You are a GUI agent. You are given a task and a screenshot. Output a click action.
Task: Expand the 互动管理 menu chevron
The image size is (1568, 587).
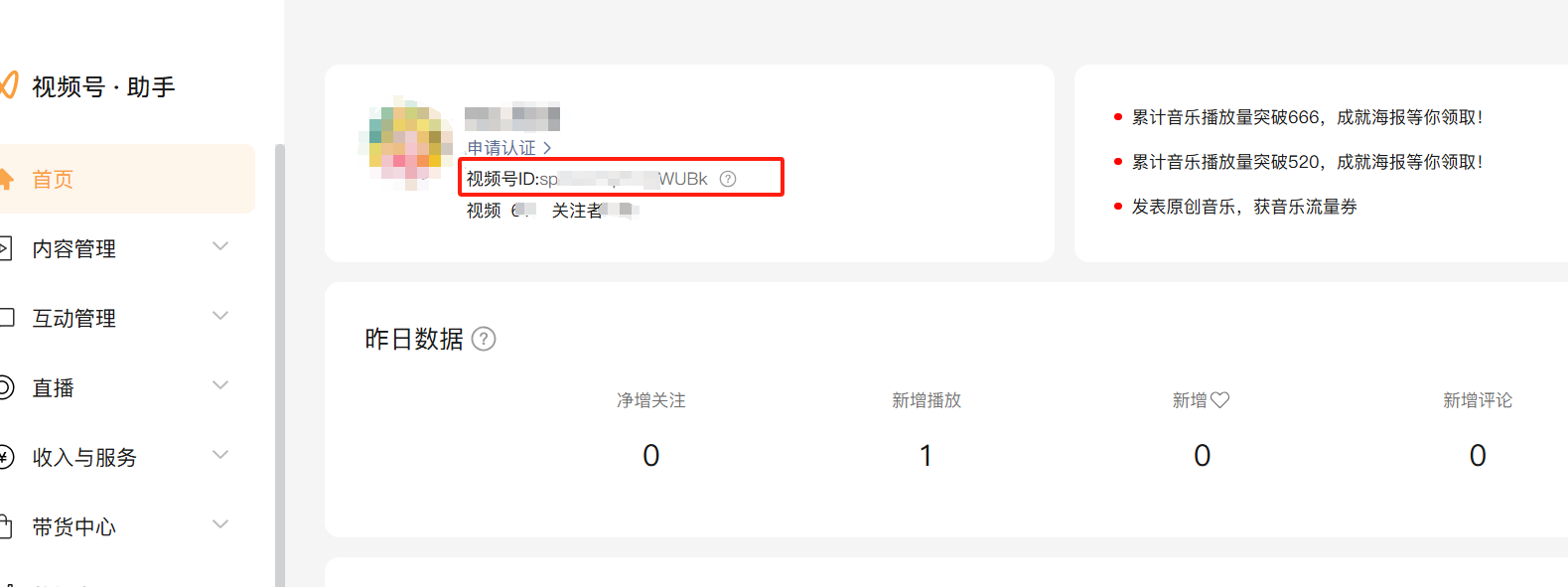tap(220, 316)
